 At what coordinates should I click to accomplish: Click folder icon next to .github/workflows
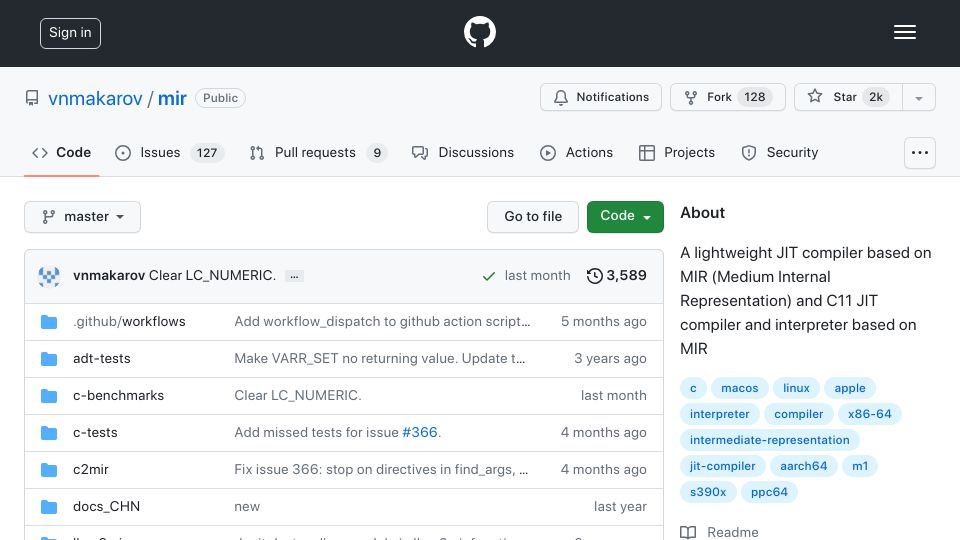[x=49, y=322]
